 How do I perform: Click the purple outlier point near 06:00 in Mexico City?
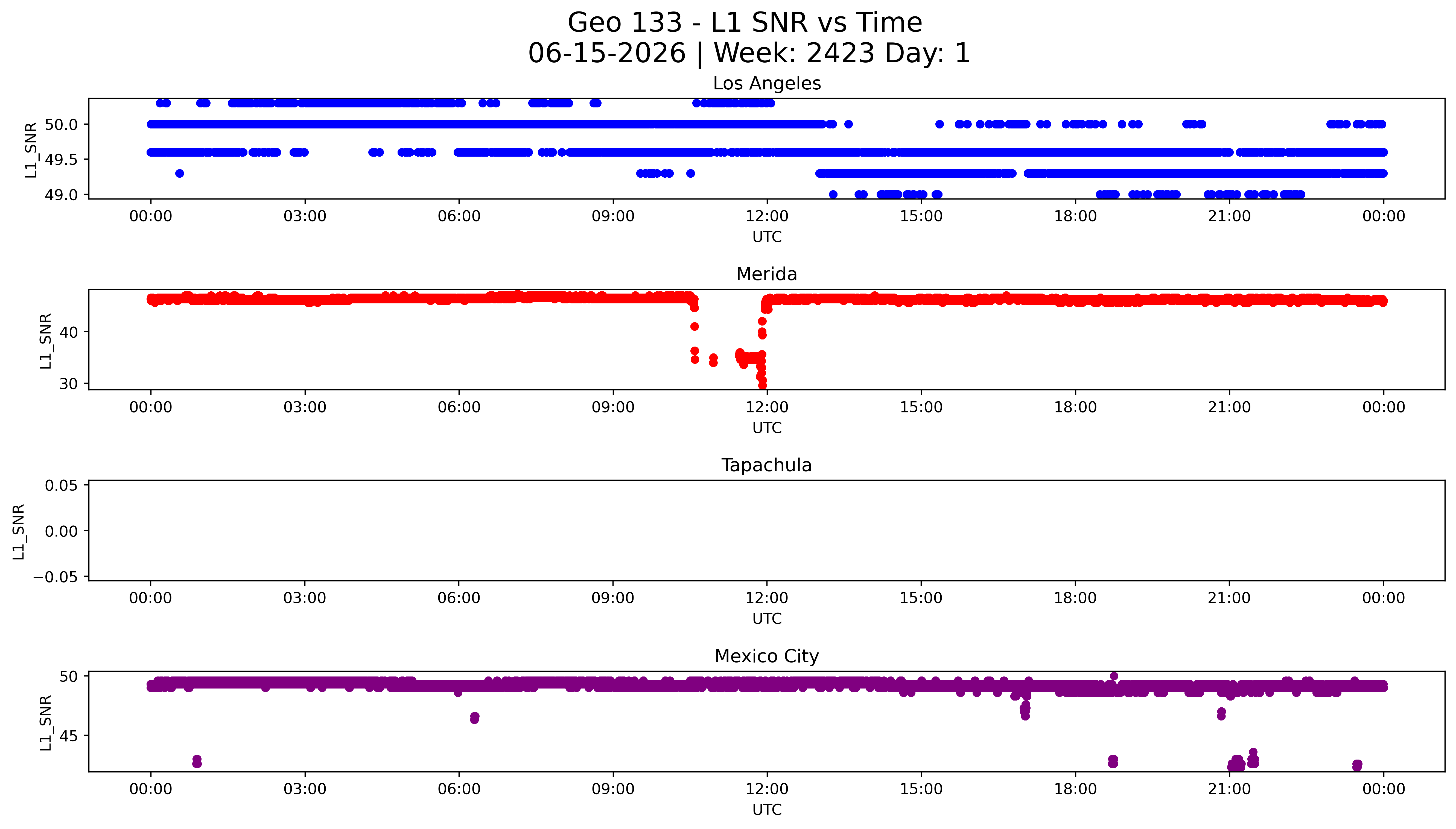[474, 718]
